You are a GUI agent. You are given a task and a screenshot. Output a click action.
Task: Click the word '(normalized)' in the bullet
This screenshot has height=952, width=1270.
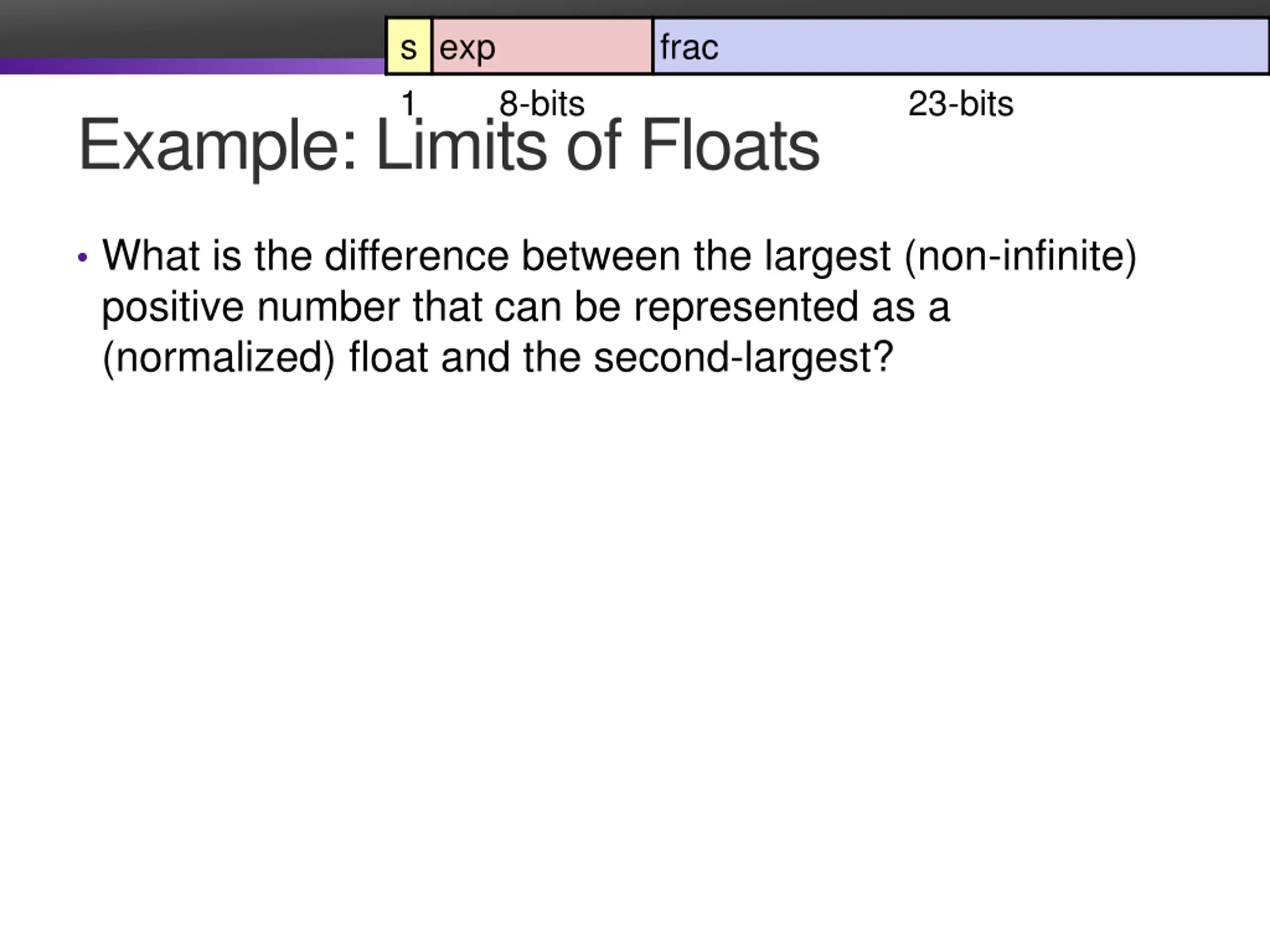[x=218, y=358]
